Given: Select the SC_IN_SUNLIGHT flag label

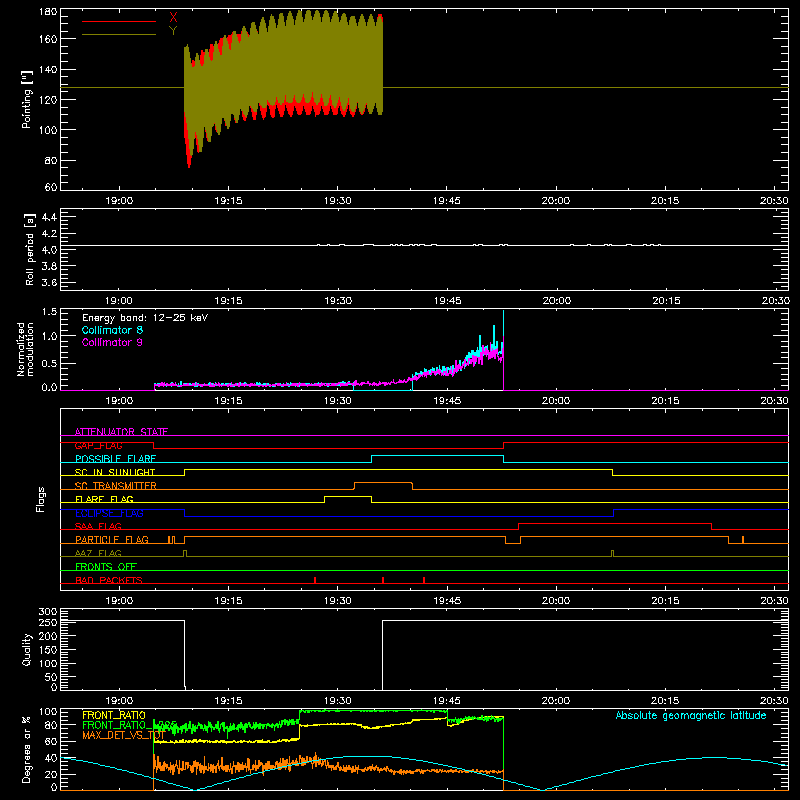Looking at the screenshot, I should pos(115,472).
